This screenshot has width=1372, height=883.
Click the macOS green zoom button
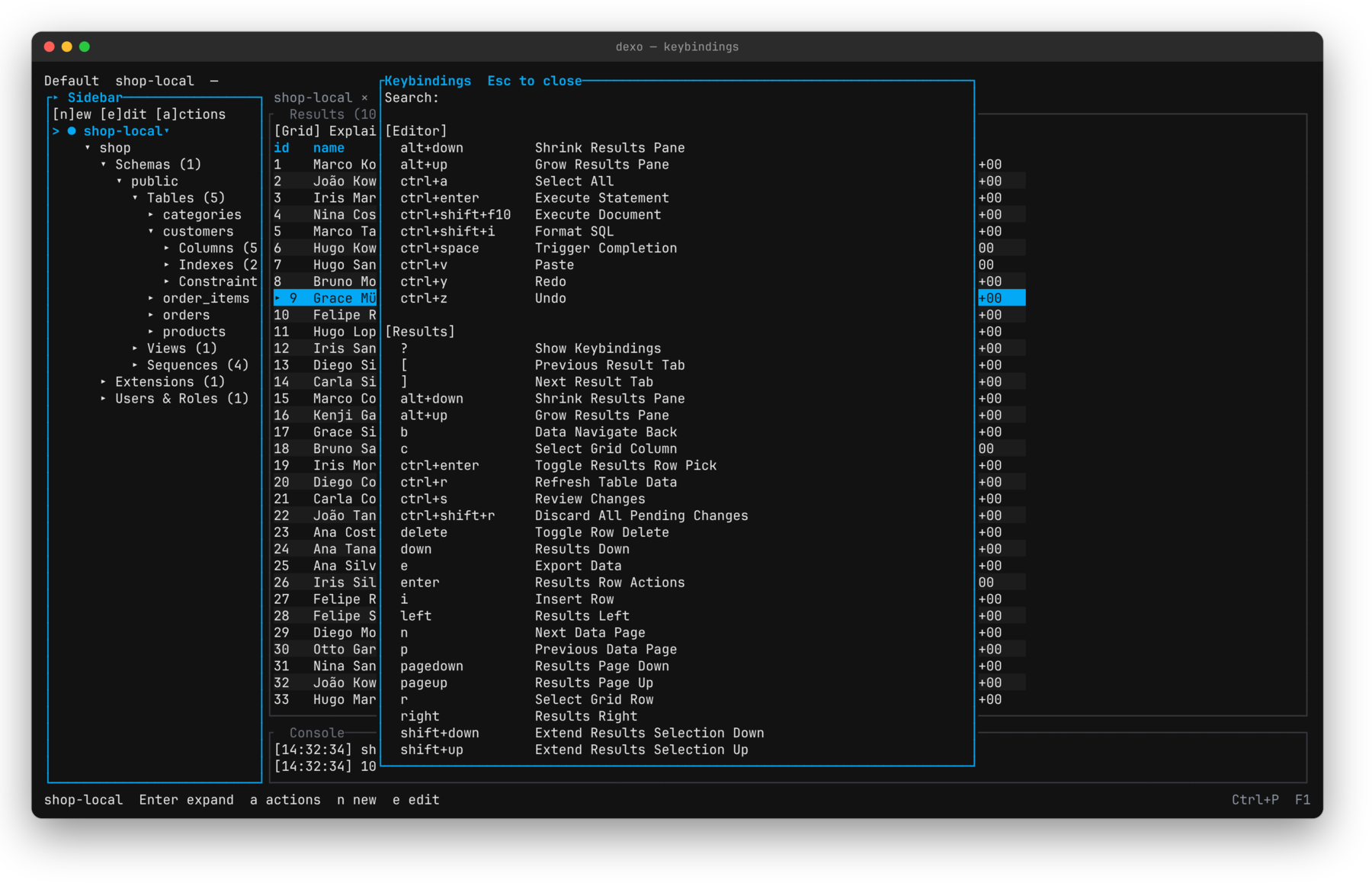[85, 47]
